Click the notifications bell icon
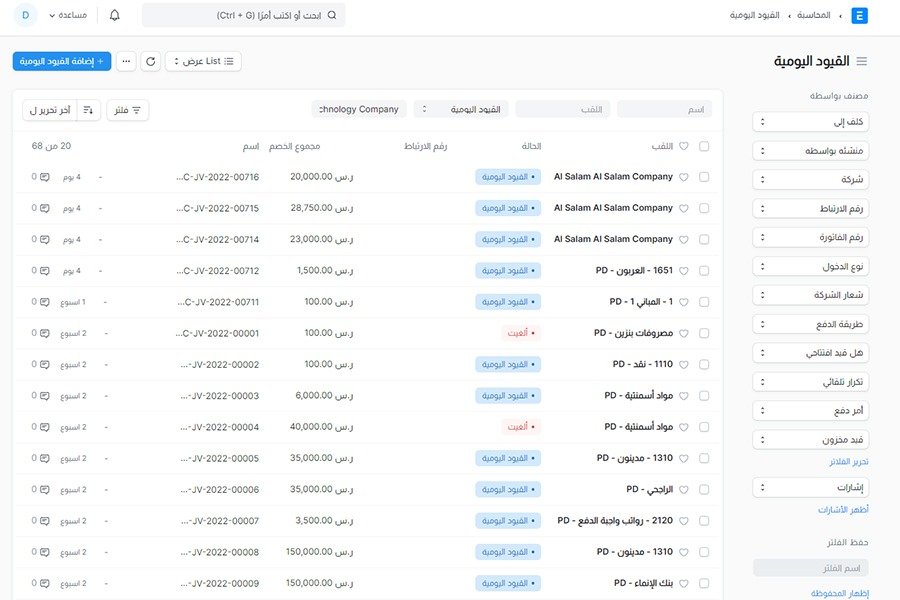Image resolution: width=900 pixels, height=600 pixels. (114, 15)
